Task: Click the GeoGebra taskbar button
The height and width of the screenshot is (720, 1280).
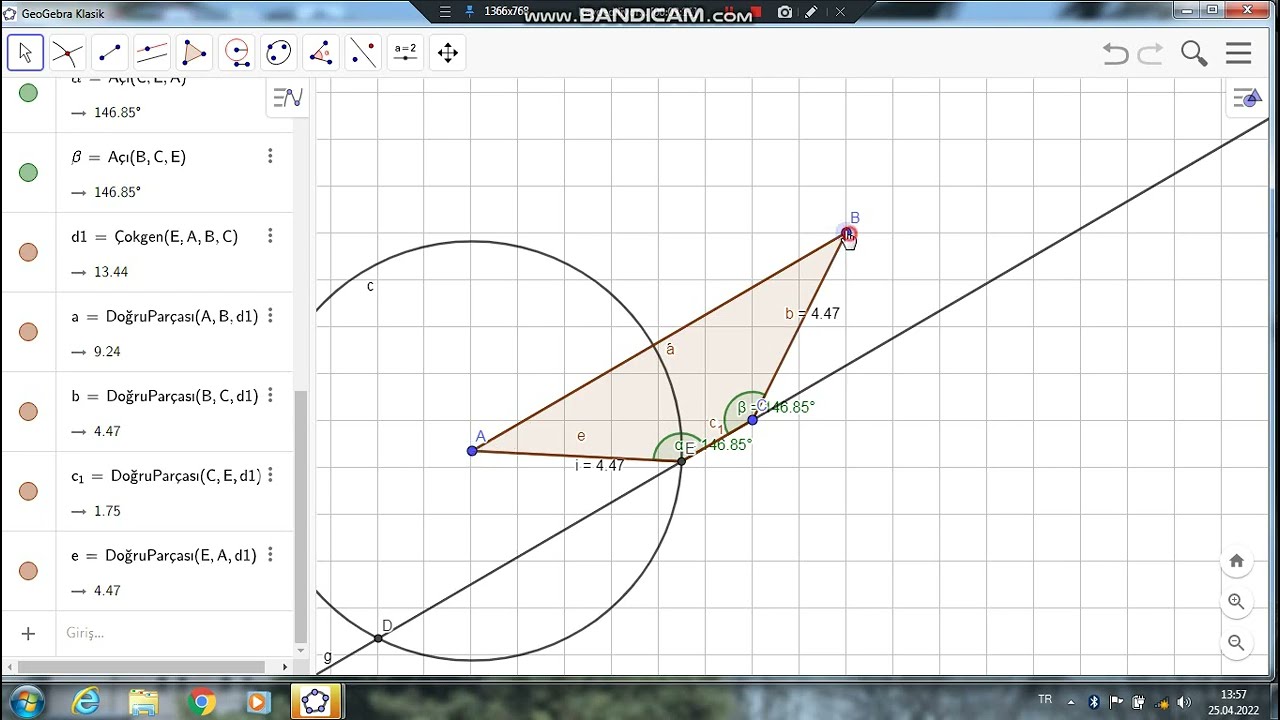Action: pyautogui.click(x=316, y=702)
